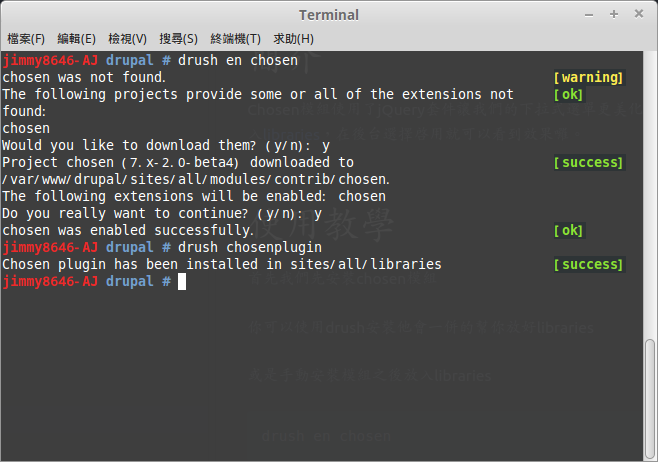Open the 檔案(F) file menu
This screenshot has height=462, width=658.
coord(26,39)
